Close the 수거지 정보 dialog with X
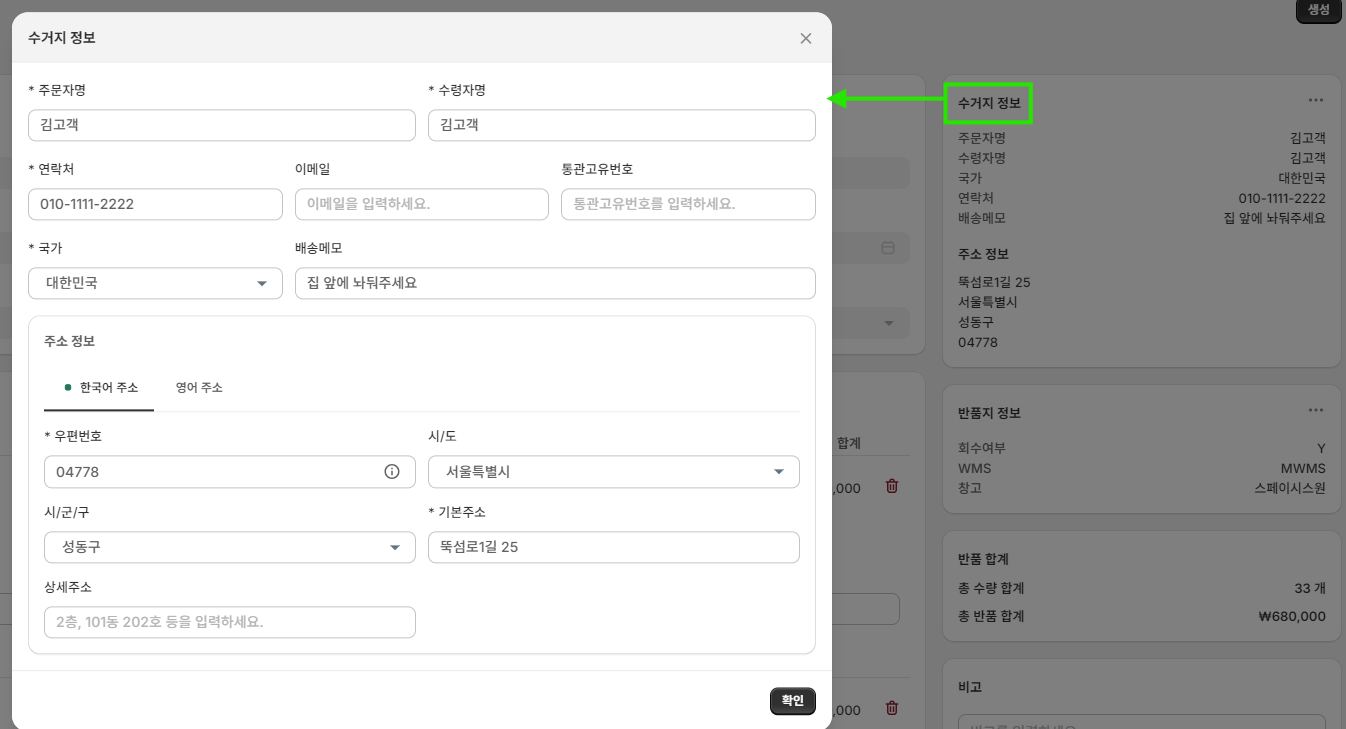Image resolution: width=1346 pixels, height=729 pixels. [806, 39]
